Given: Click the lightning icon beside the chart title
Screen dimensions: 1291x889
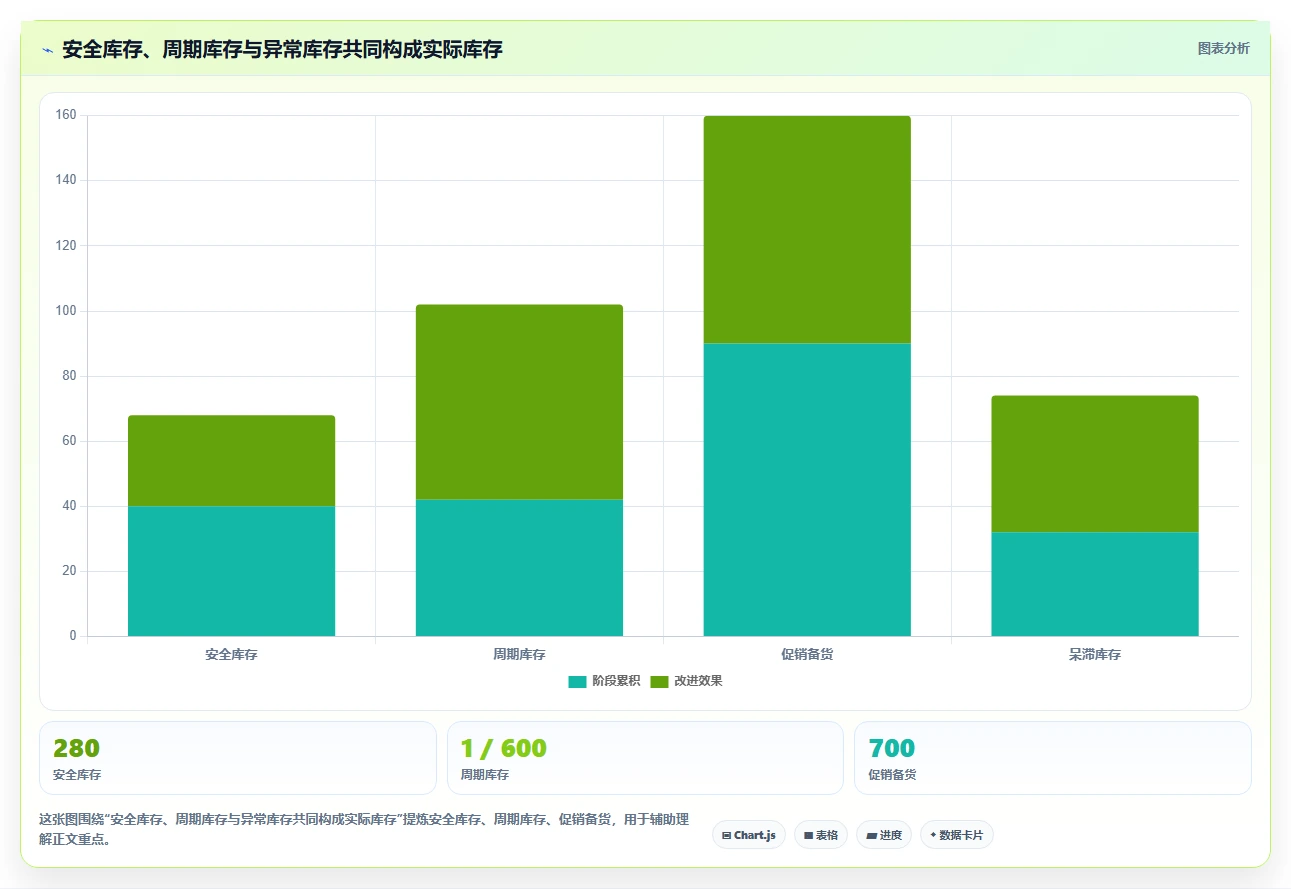Looking at the screenshot, I should pyautogui.click(x=48, y=49).
